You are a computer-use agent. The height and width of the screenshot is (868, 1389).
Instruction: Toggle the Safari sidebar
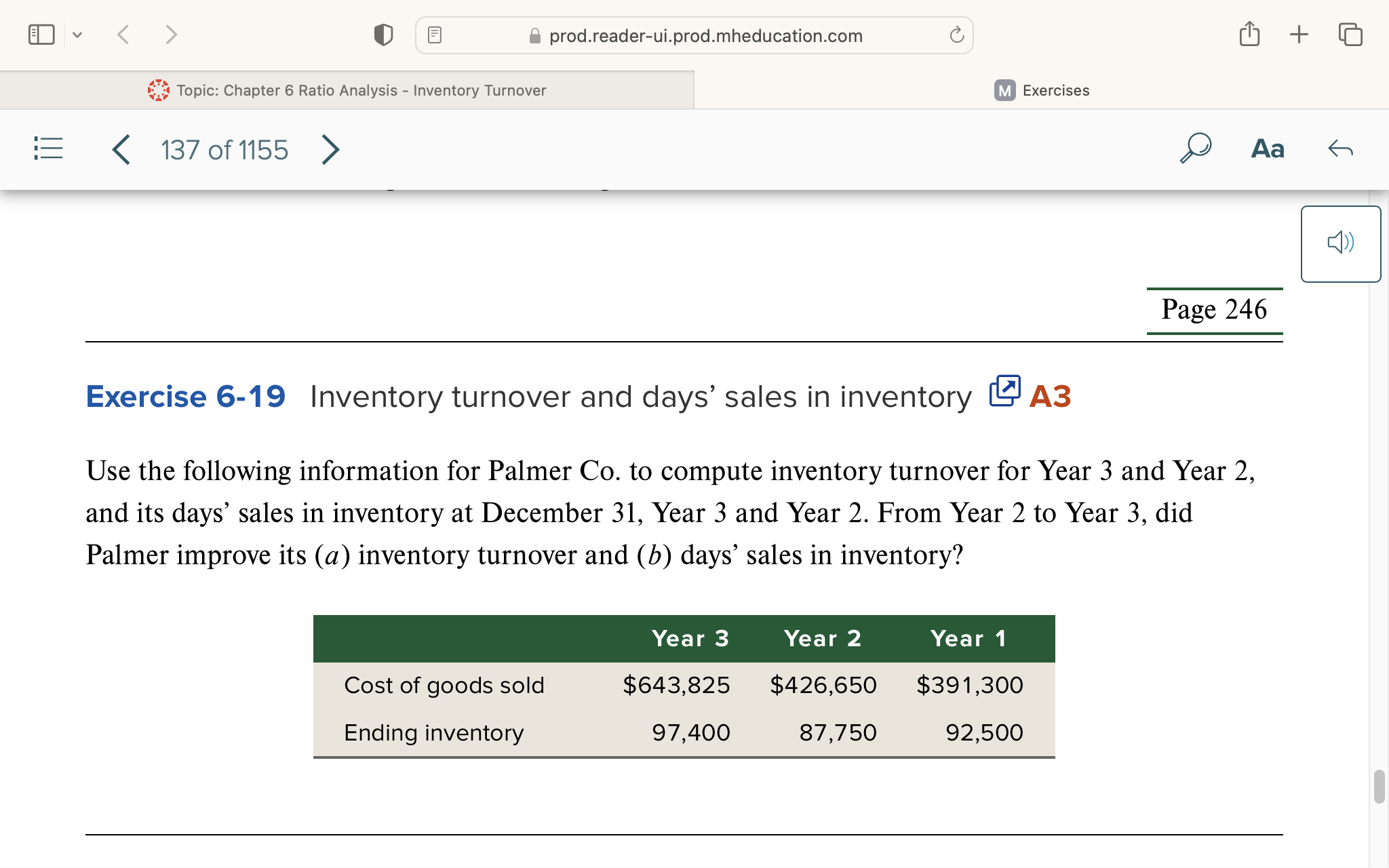coord(41,35)
